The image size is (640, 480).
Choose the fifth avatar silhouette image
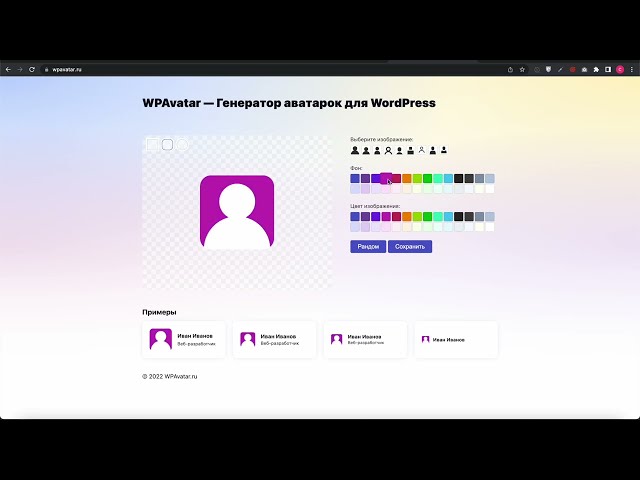point(400,151)
